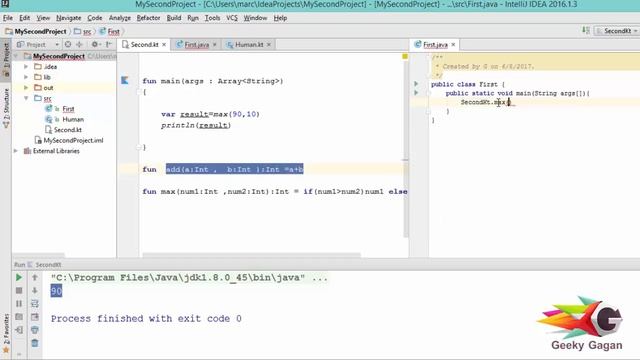The width and height of the screenshot is (640, 360).
Task: Click highlighted 90 output in console
Action: 56,291
